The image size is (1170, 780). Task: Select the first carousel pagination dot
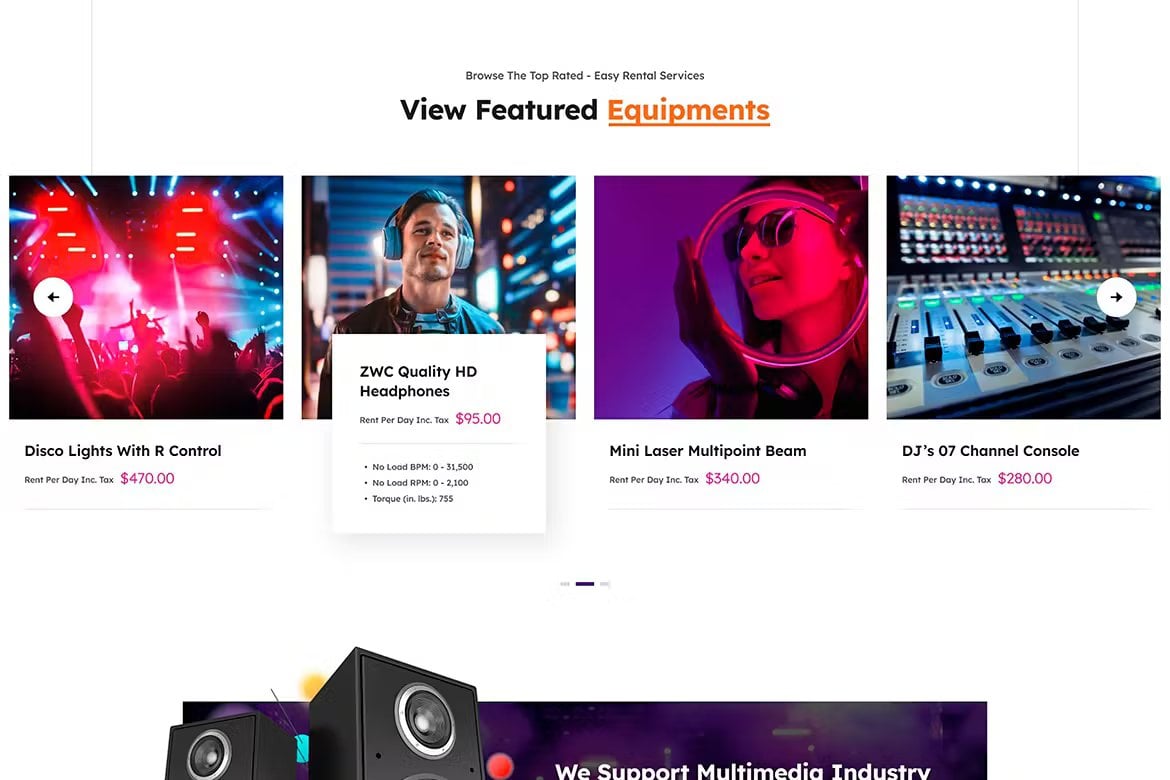[565, 584]
